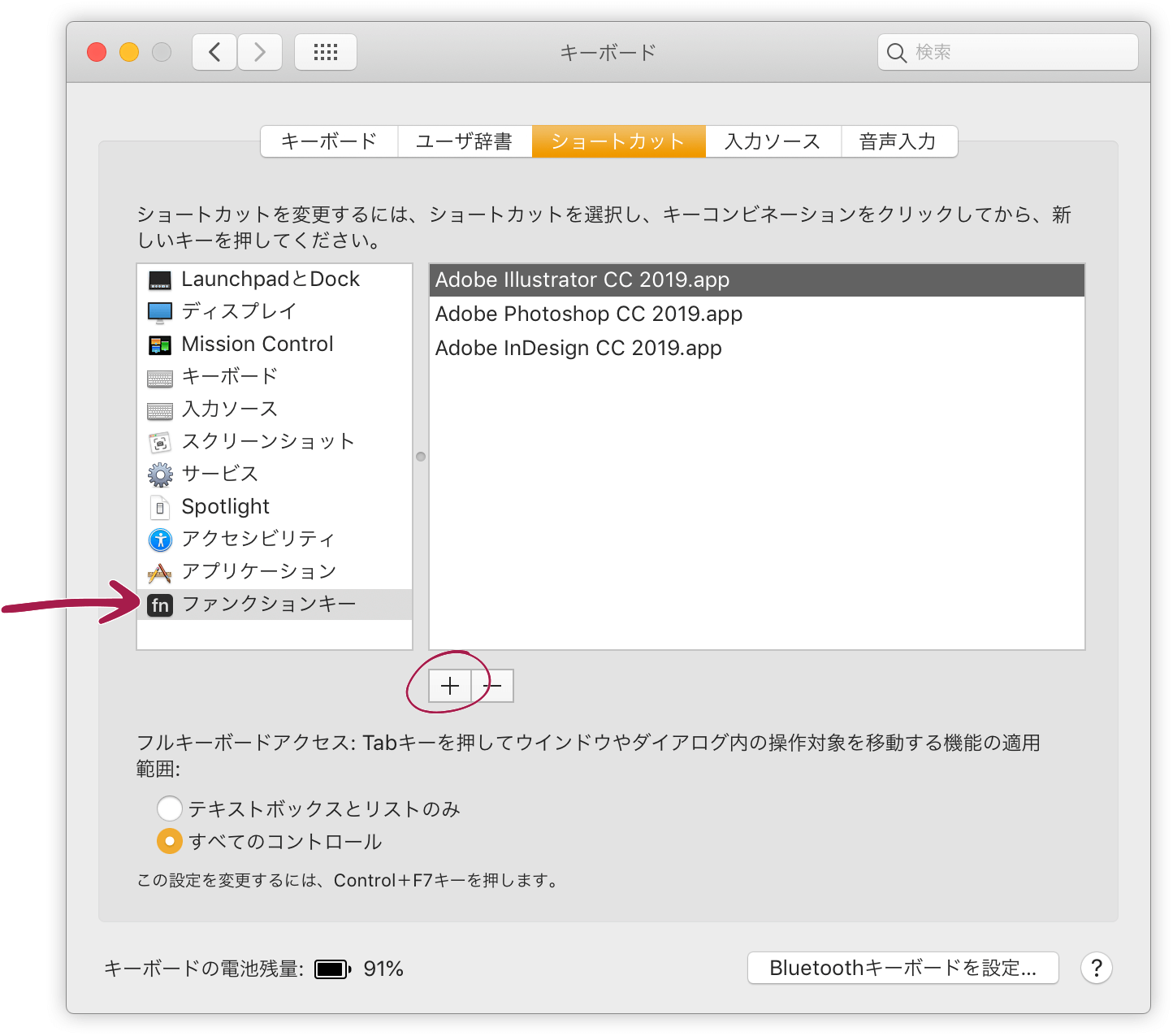Select スクリーンショット category
The image size is (1173, 1036).
pos(275,442)
